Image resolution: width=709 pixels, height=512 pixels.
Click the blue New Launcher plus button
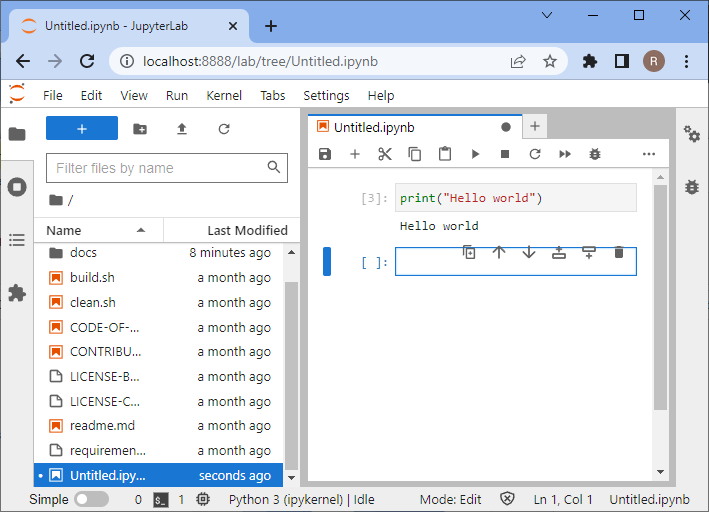[x=82, y=129]
